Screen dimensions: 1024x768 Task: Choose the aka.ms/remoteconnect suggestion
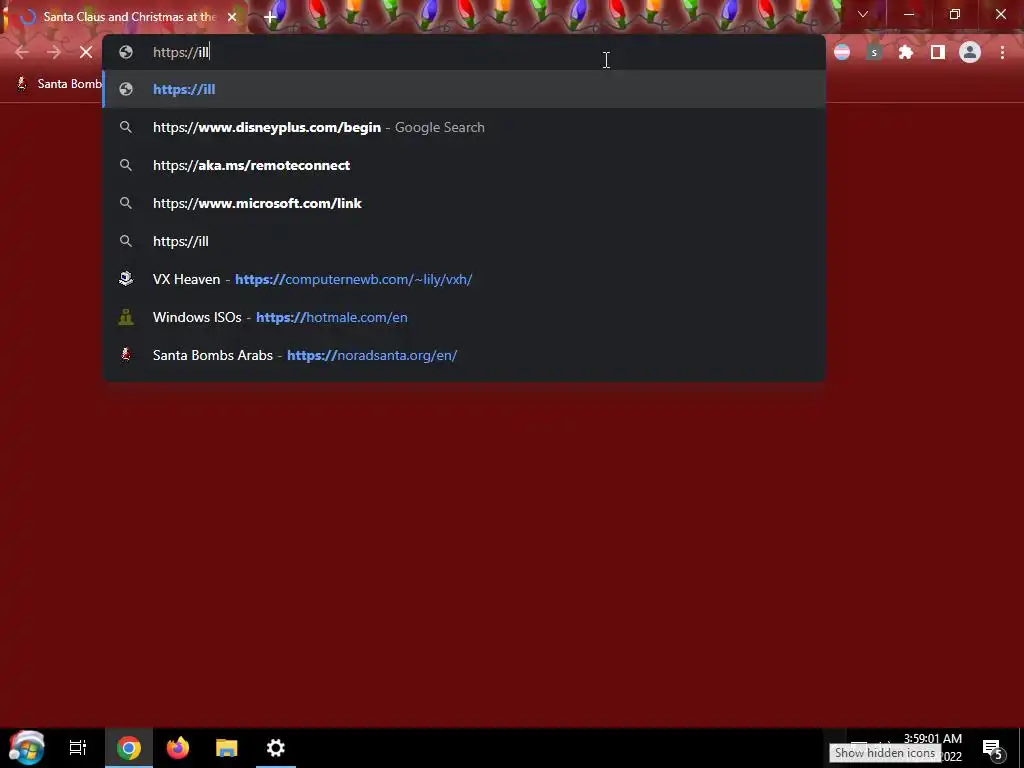click(464, 165)
